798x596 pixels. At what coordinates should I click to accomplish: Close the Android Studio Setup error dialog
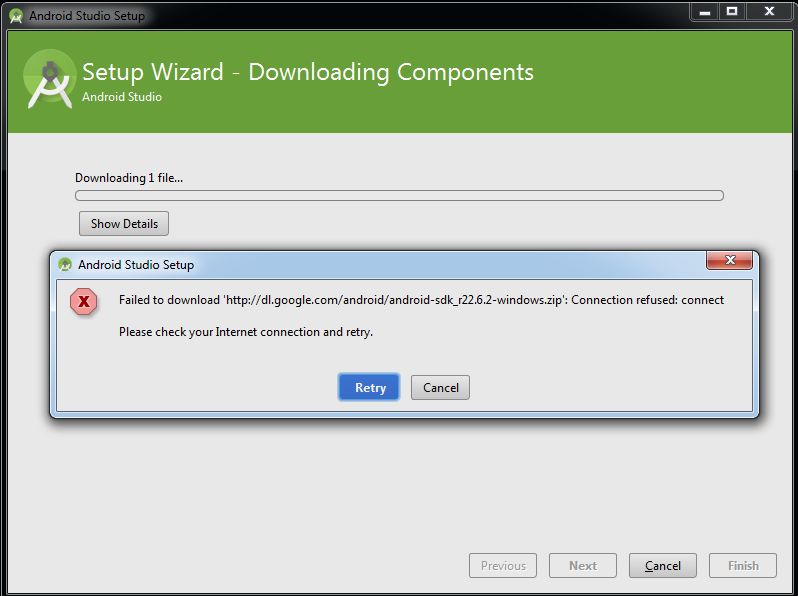coord(729,260)
